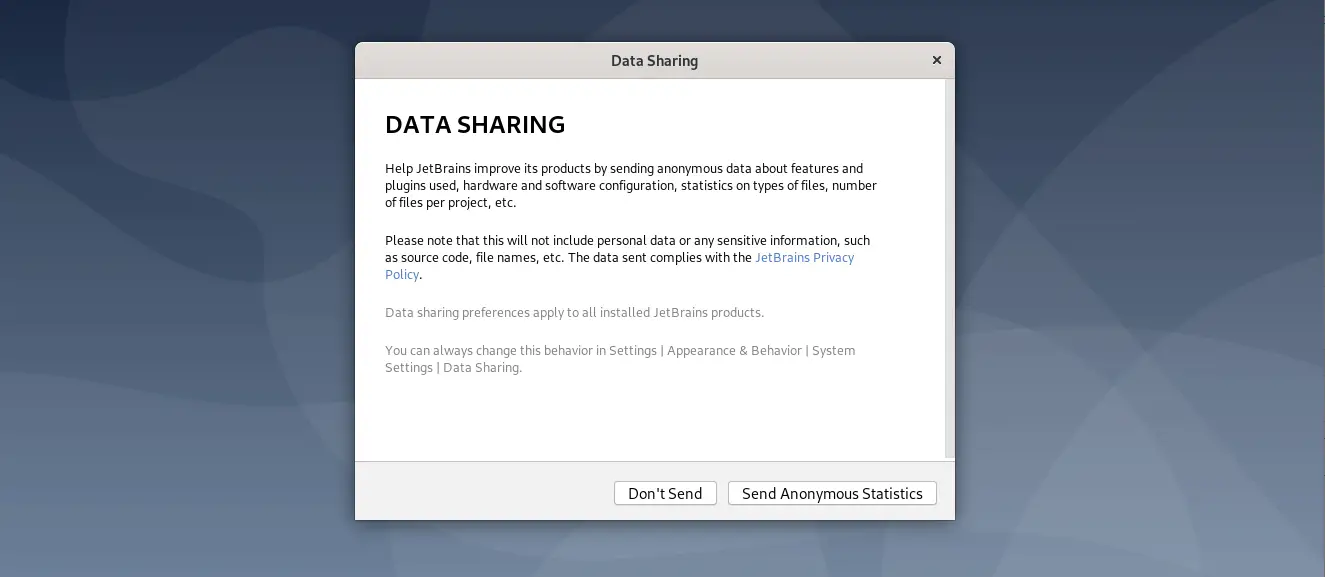This screenshot has height=577, width=1325.
Task: Click the dialog's vertical scrollbar
Action: click(x=949, y=268)
